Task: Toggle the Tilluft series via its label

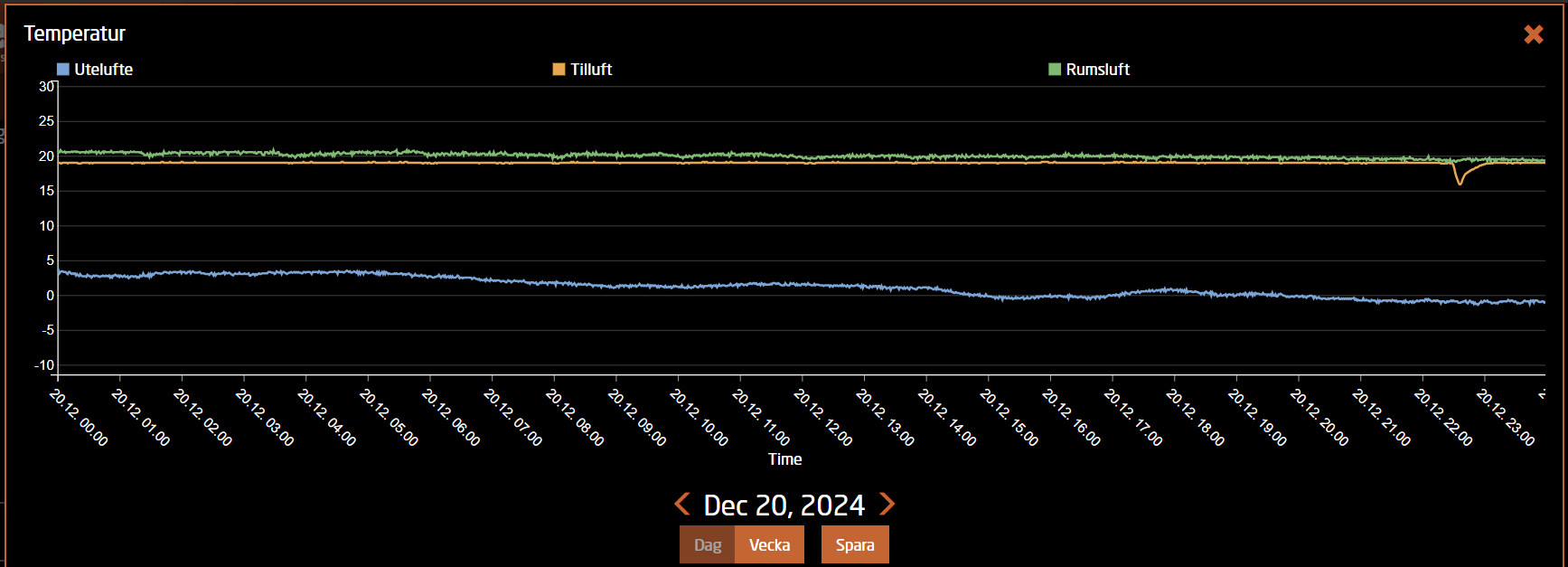Action: point(591,70)
